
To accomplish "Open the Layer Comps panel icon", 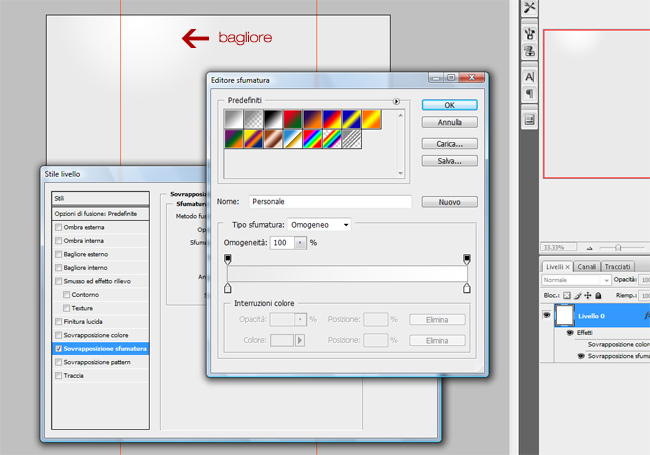I will pyautogui.click(x=529, y=120).
